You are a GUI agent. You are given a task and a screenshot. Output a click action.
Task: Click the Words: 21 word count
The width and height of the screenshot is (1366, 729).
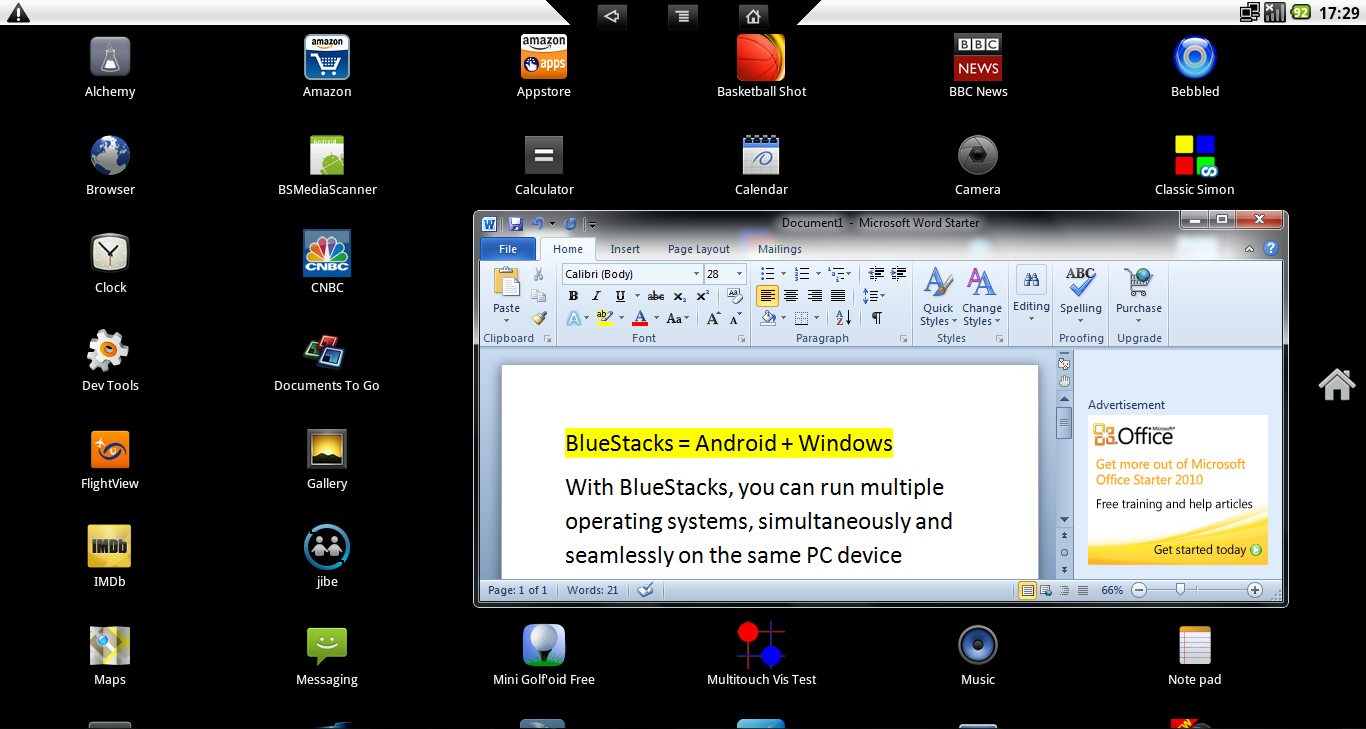(593, 590)
